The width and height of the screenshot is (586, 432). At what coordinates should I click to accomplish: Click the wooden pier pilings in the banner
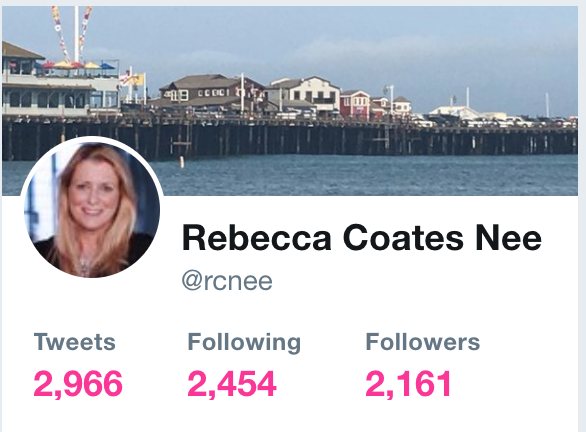coord(292,140)
